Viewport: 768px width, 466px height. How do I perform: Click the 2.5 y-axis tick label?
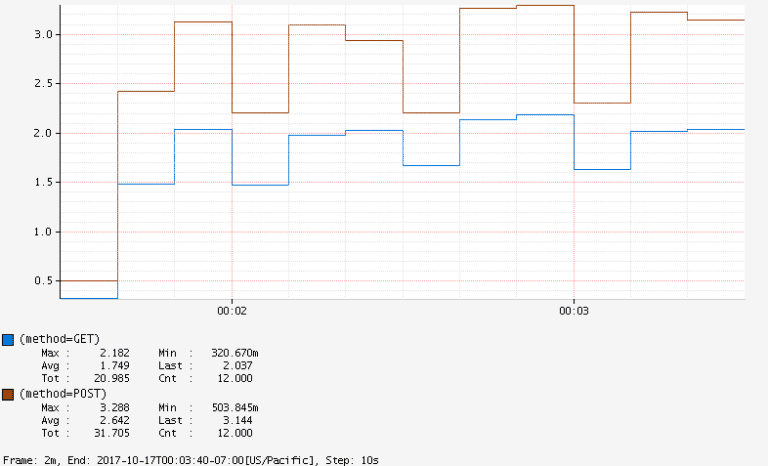click(41, 84)
